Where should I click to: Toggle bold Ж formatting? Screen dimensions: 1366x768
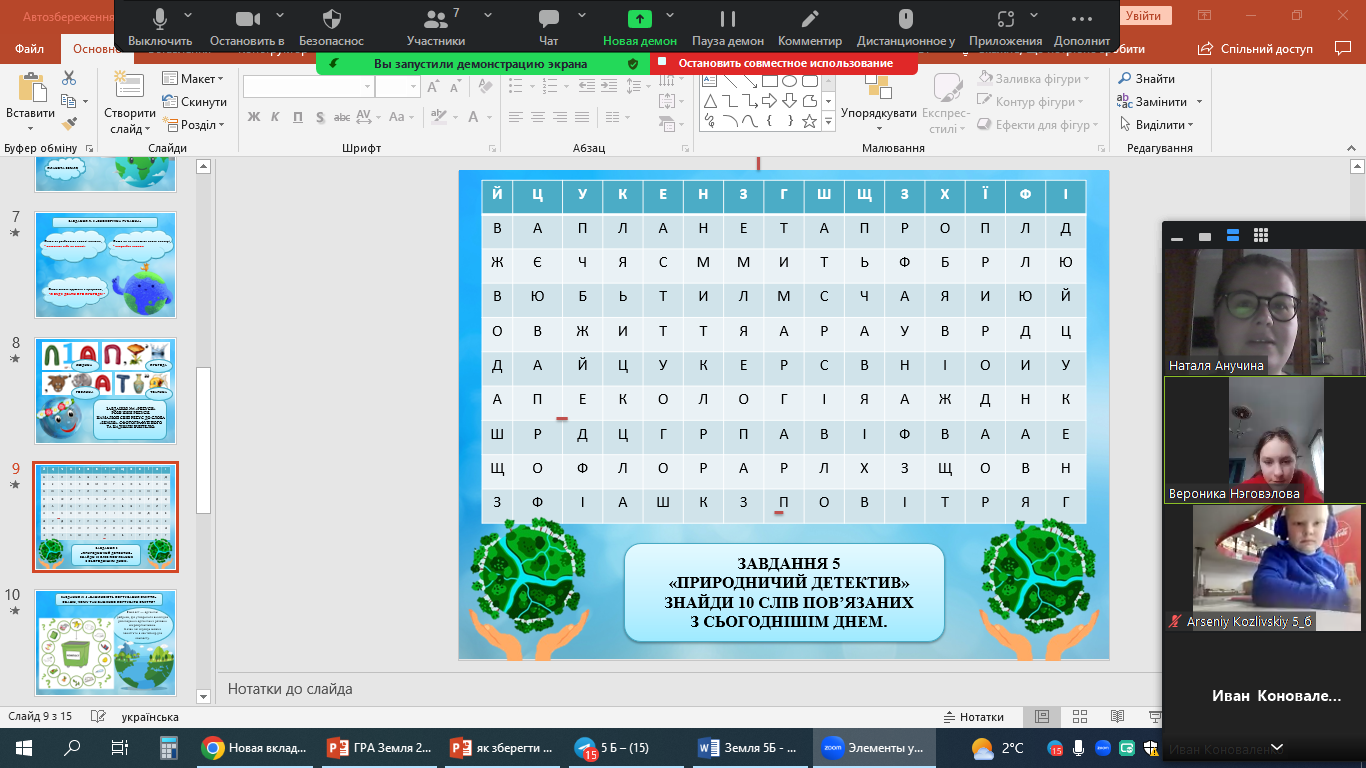254,117
